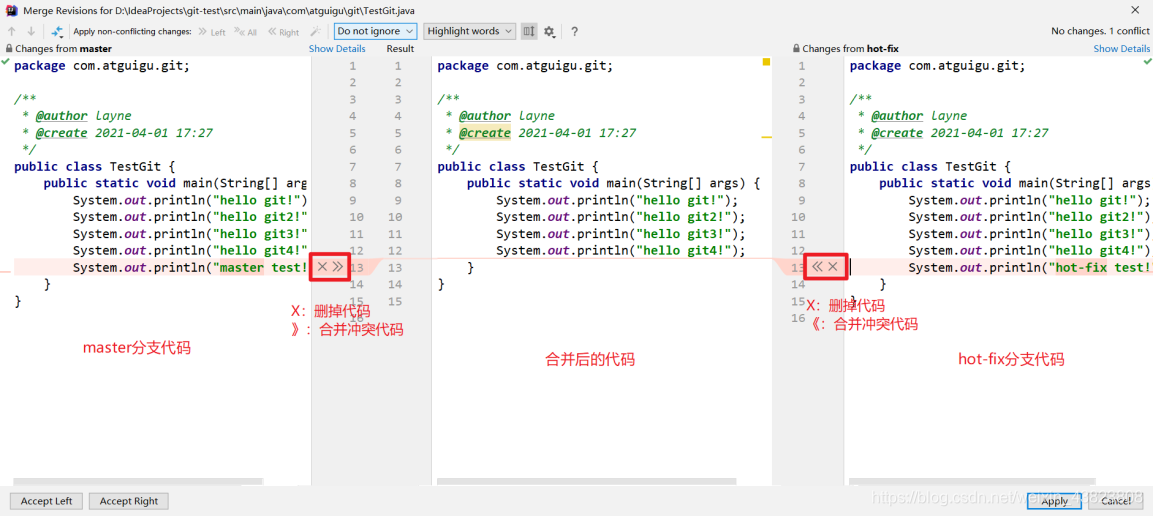
Task: Apply All non-conflicting changes
Action: tap(246, 32)
